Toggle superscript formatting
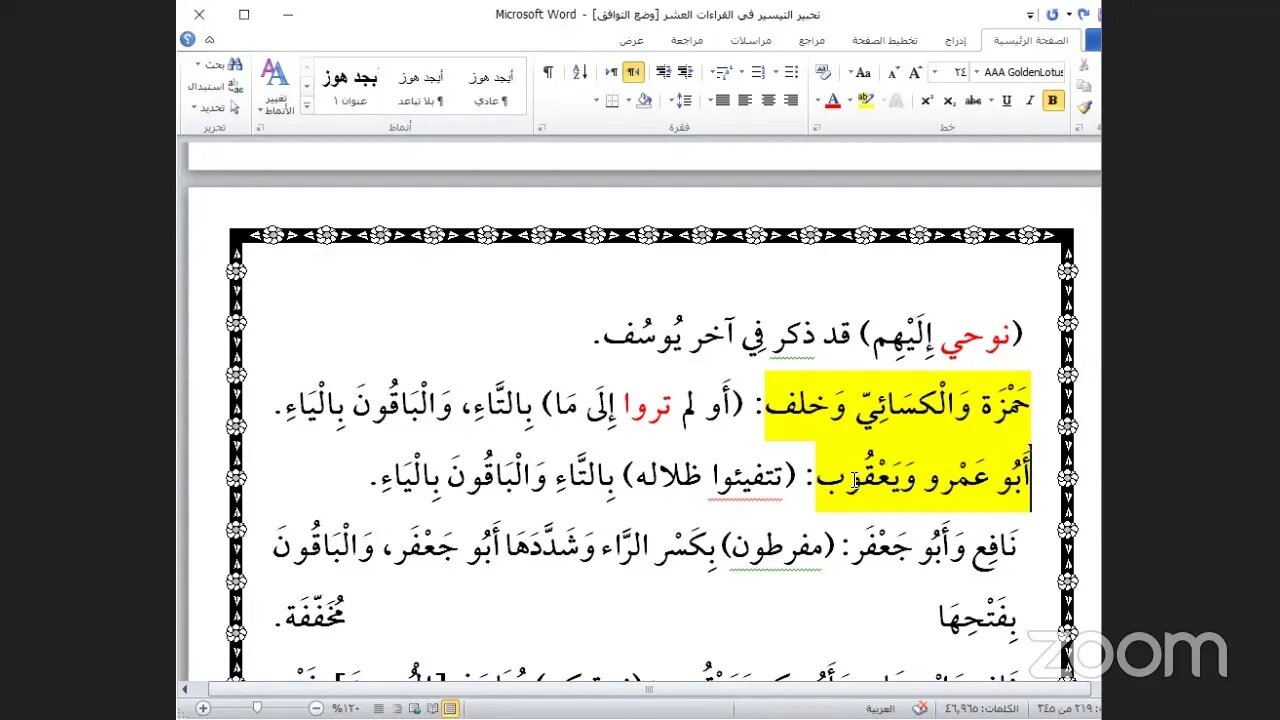The image size is (1280, 720). [x=925, y=100]
